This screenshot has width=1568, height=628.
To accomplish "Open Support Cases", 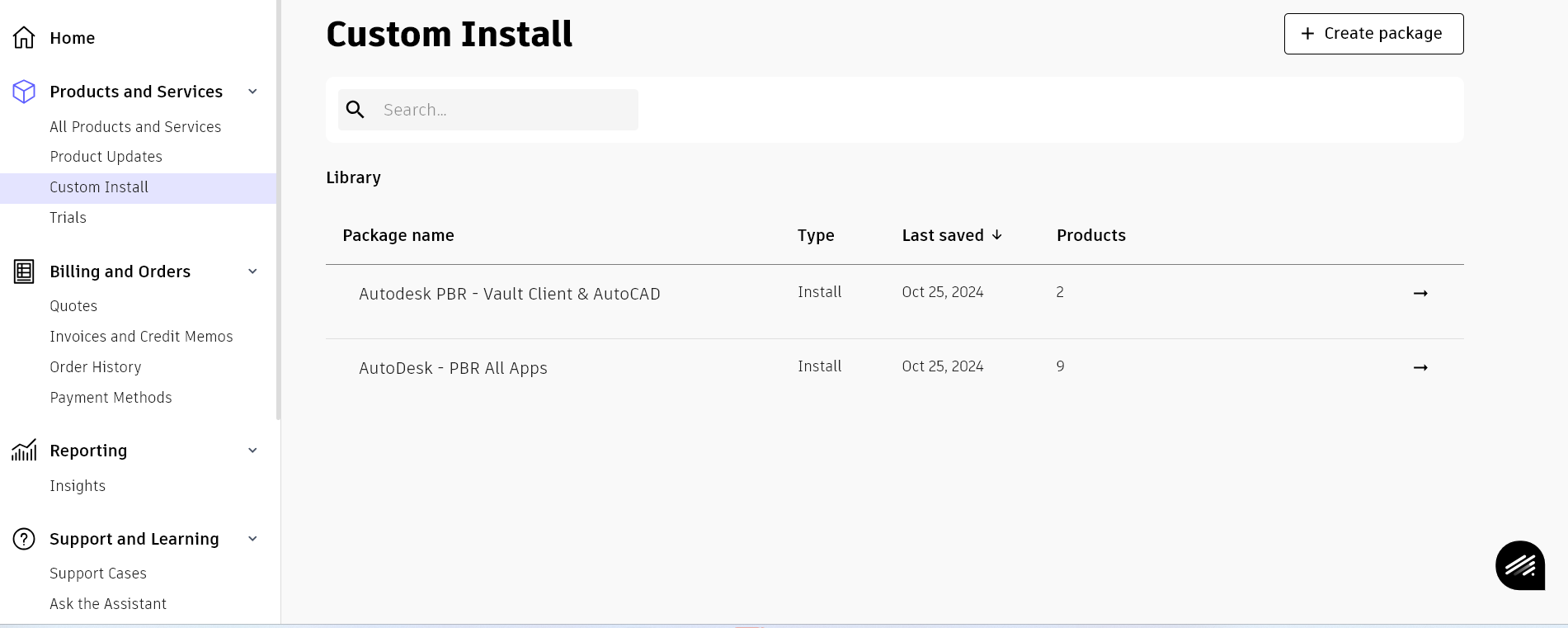I will click(98, 574).
